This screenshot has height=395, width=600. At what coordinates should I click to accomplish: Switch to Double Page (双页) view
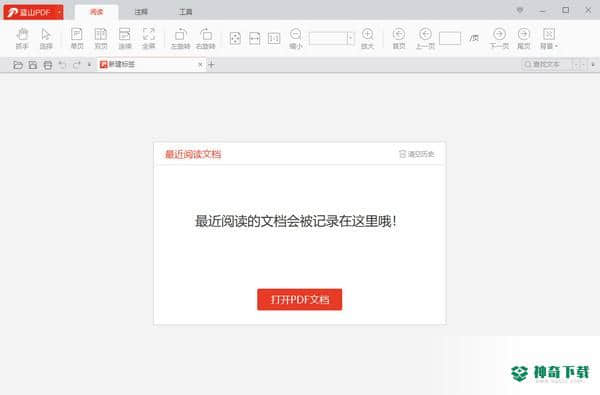[x=101, y=38]
